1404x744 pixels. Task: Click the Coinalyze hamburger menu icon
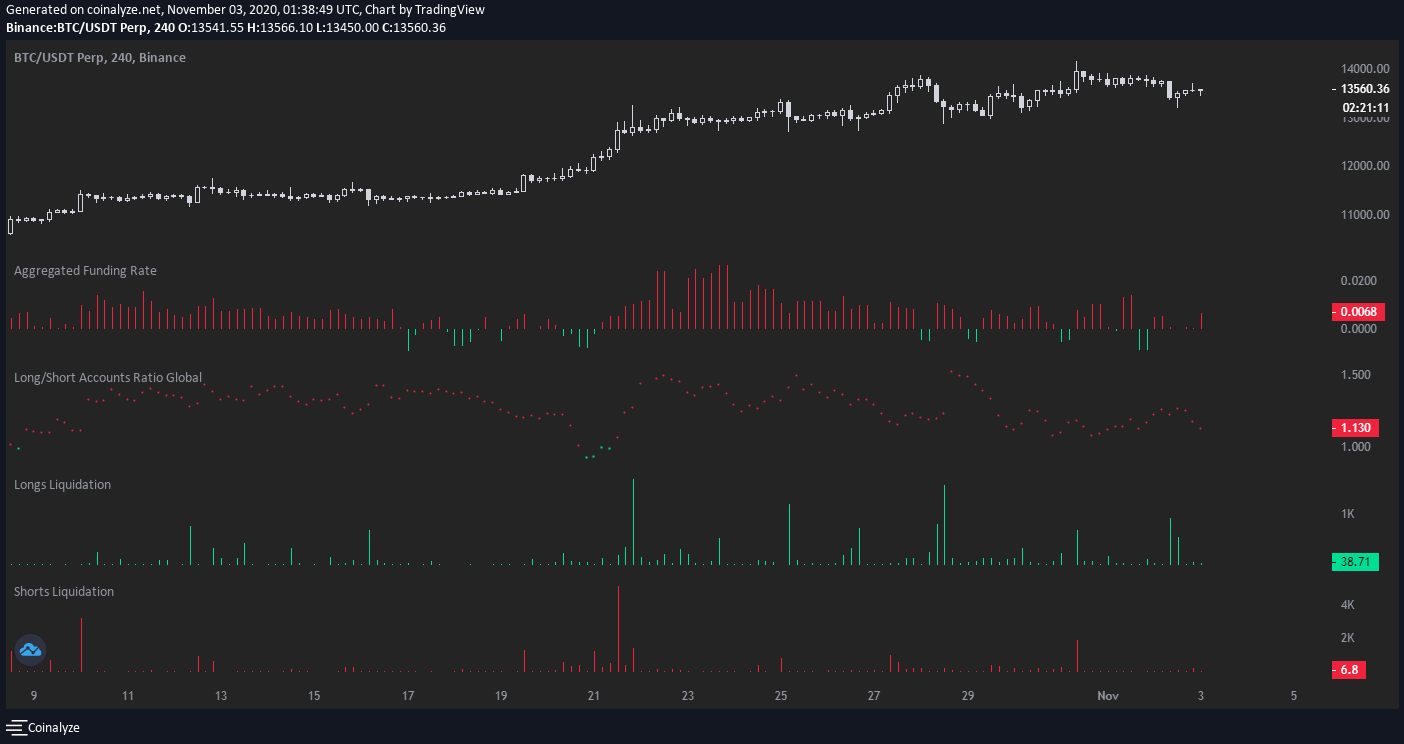click(16, 727)
